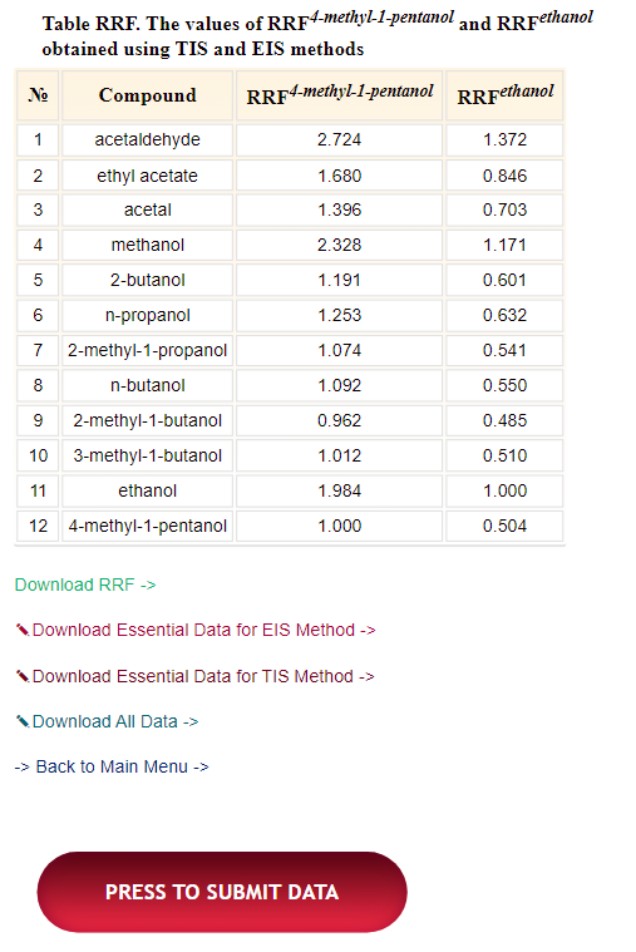The height and width of the screenshot is (952, 636).
Task: Click the methanol value 2.328 cell
Action: point(339,245)
